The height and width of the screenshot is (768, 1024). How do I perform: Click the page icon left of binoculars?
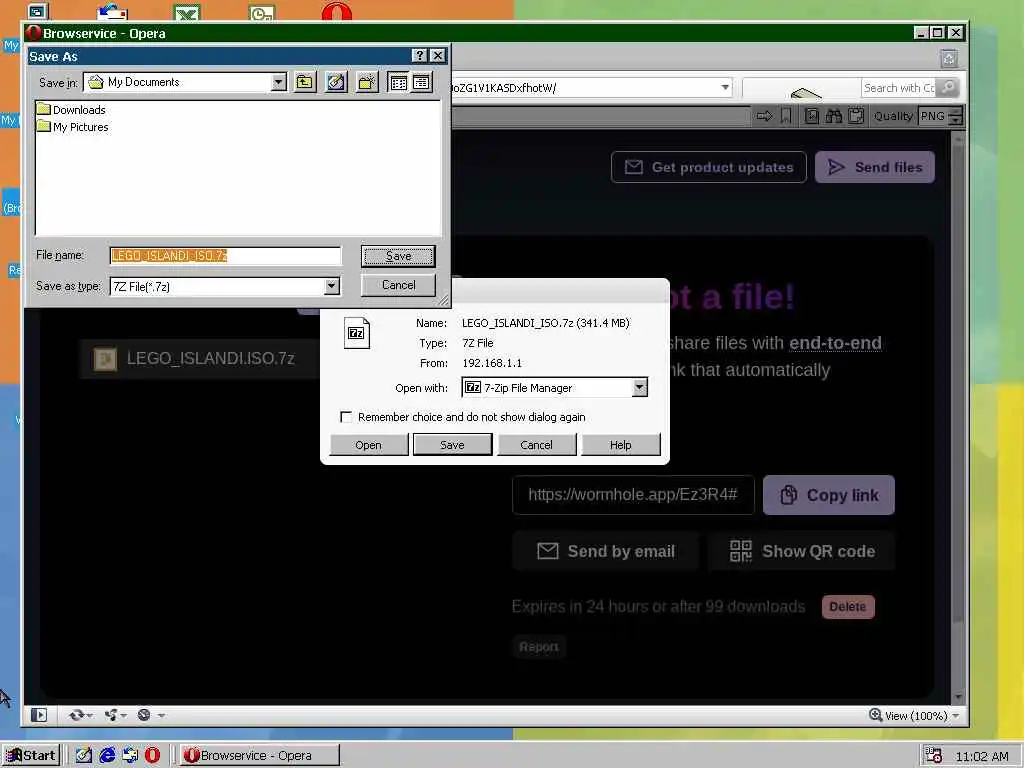pyautogui.click(x=812, y=116)
